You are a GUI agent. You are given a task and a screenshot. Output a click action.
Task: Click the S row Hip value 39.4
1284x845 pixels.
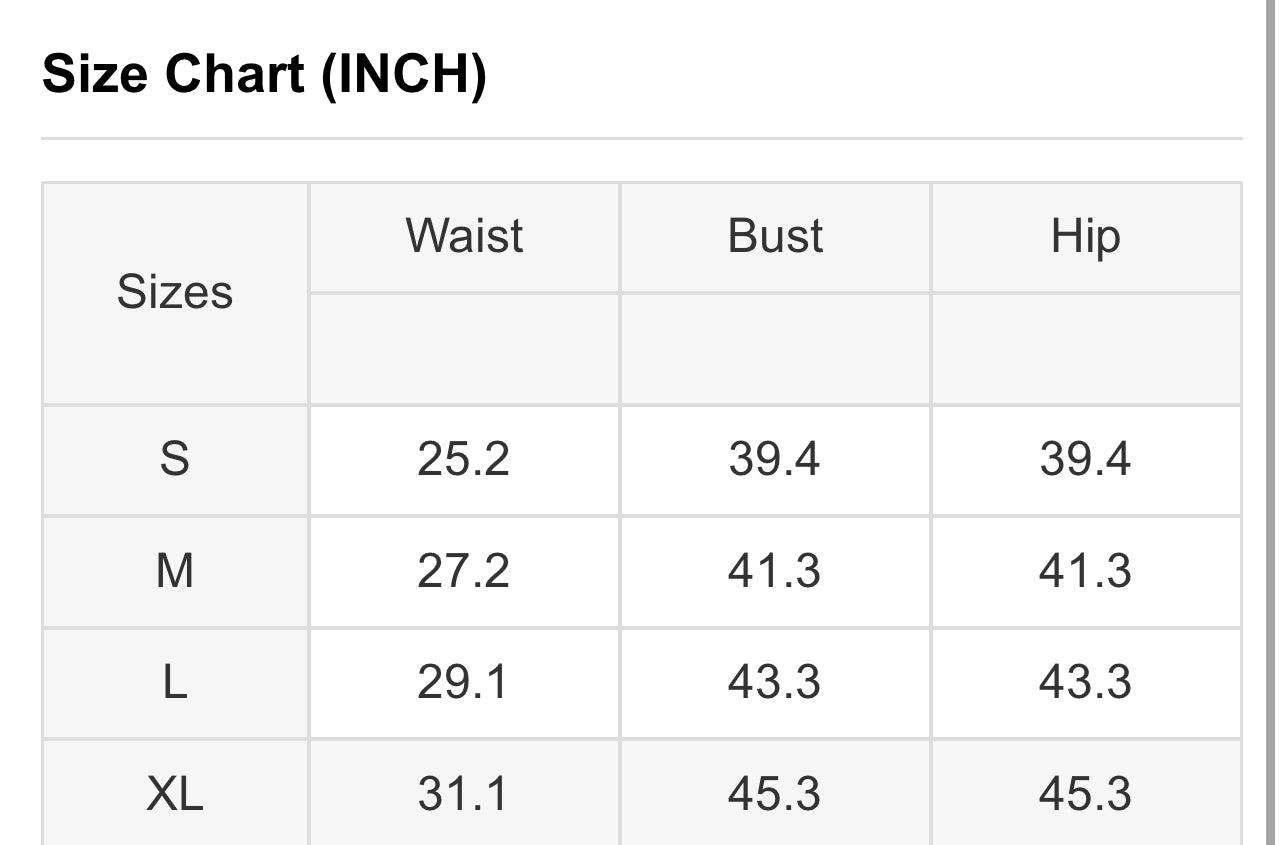[1085, 459]
